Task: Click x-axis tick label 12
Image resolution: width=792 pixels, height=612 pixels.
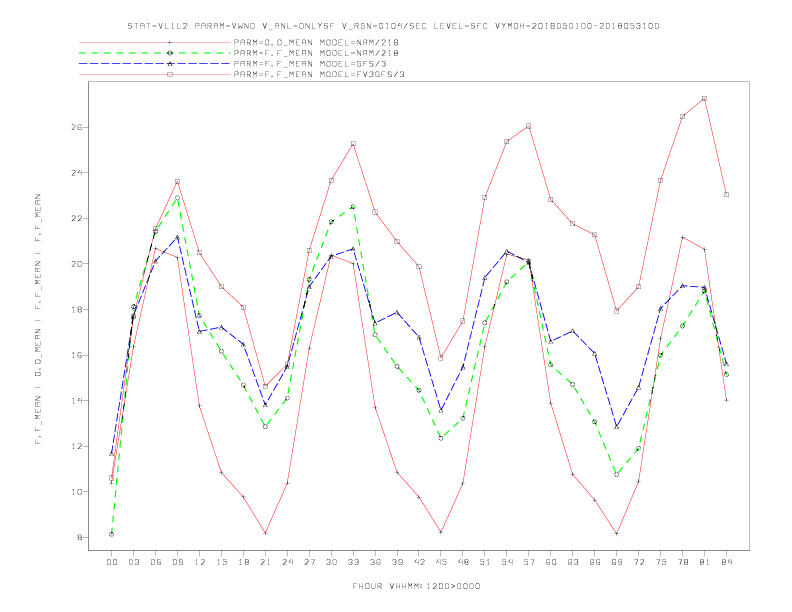Action: [x=200, y=562]
